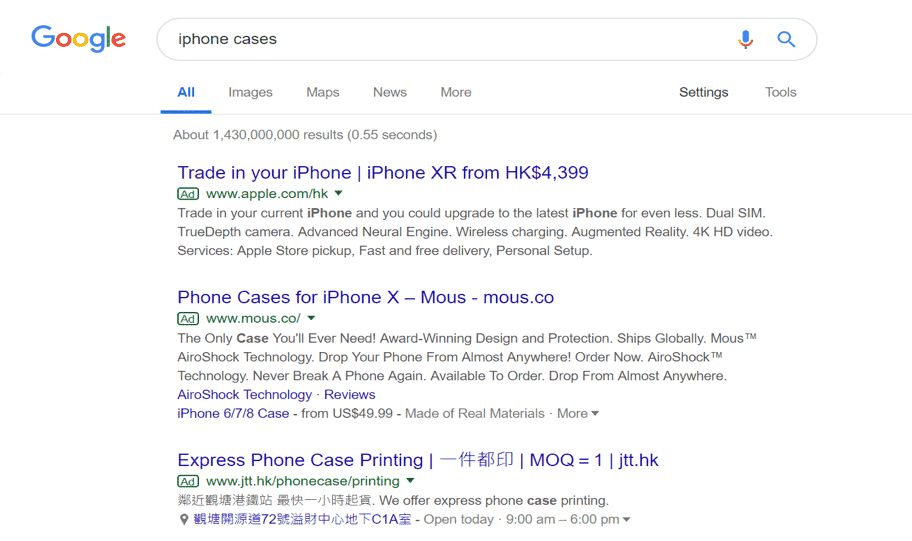Start voice search with microphone icon

[746, 40]
